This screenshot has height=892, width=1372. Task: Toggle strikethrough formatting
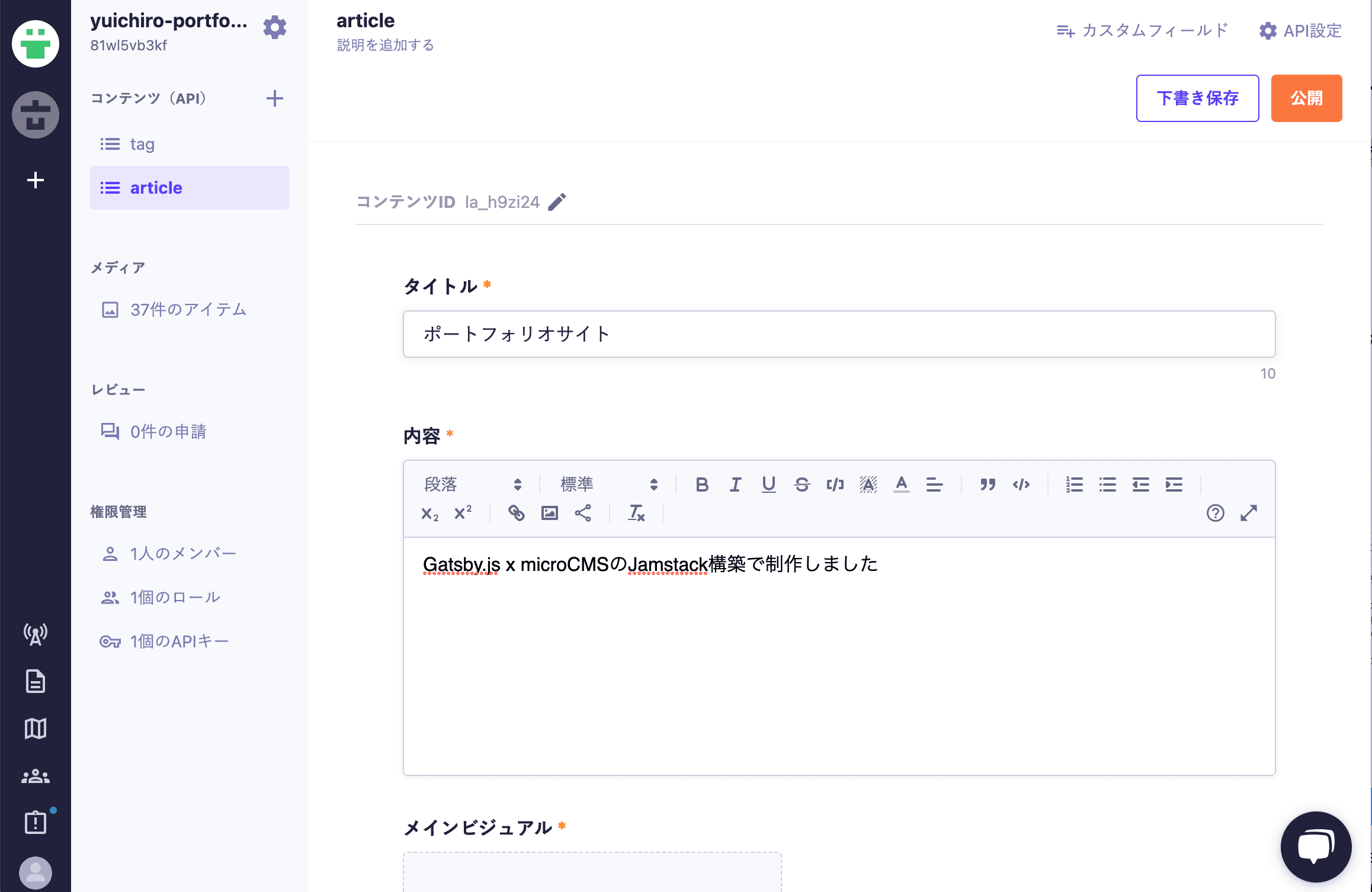[802, 484]
